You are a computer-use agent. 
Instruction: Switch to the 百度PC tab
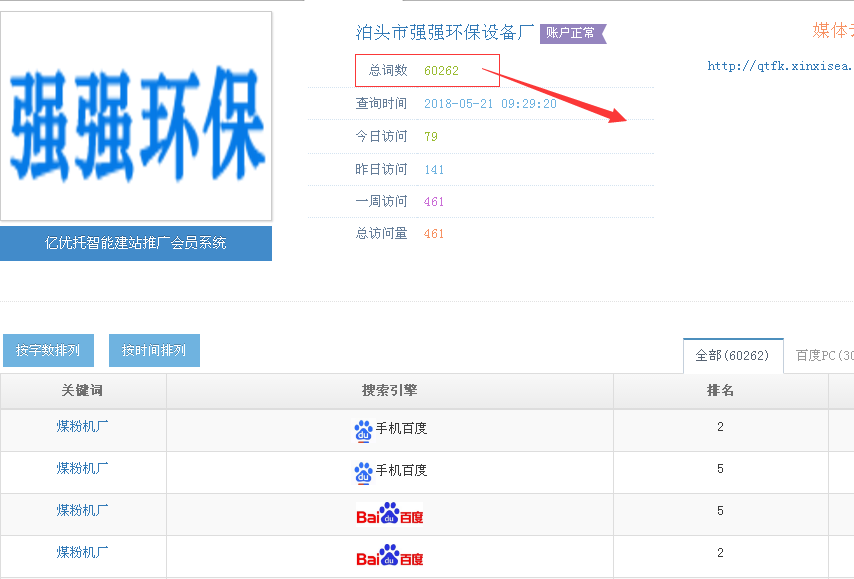click(x=824, y=356)
